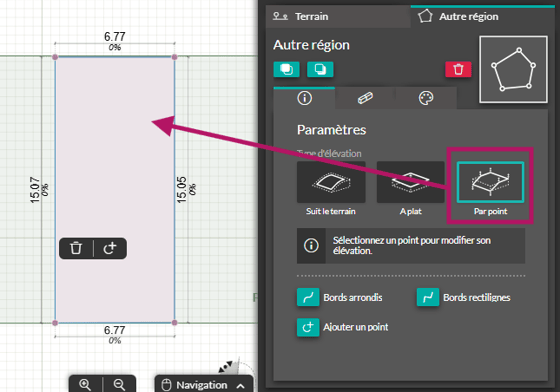Click the Paramètres heading
Image resolution: width=560 pixels, height=392 pixels.
331,130
